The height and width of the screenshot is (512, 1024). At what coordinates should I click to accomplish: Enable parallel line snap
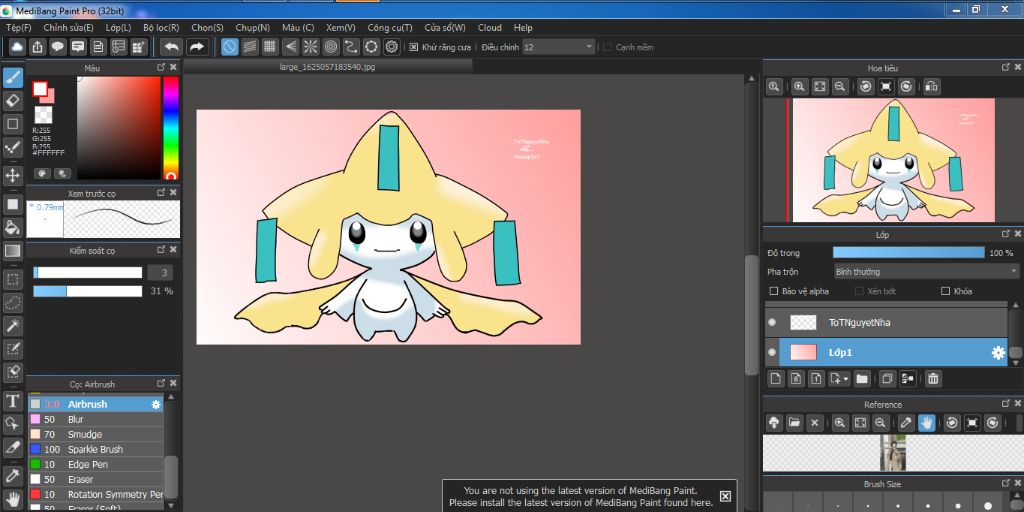249,46
